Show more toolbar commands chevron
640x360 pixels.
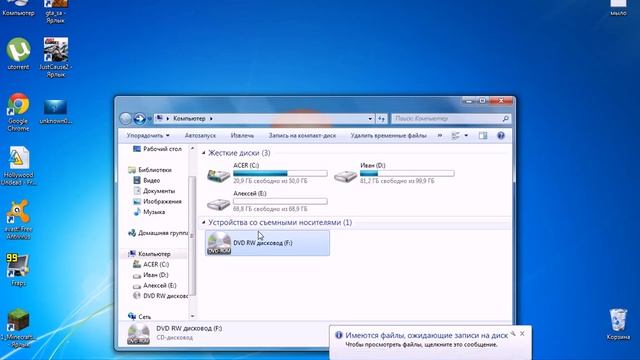[440, 136]
